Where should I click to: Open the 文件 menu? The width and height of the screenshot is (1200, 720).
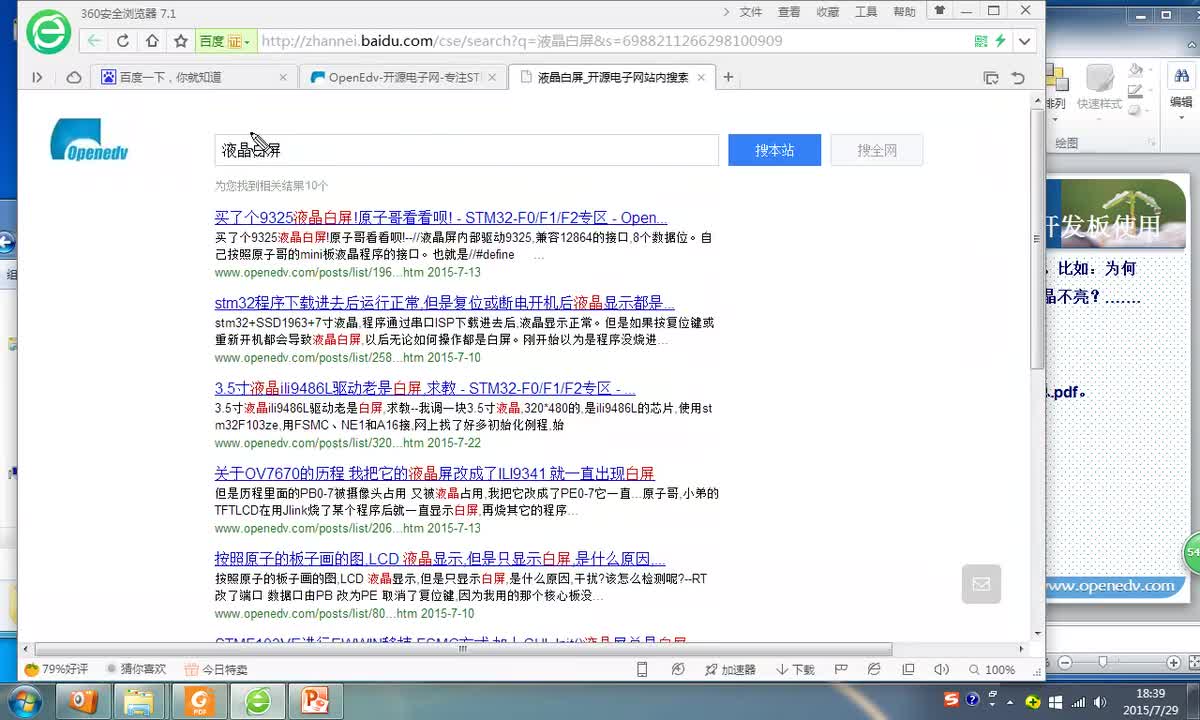coord(750,11)
